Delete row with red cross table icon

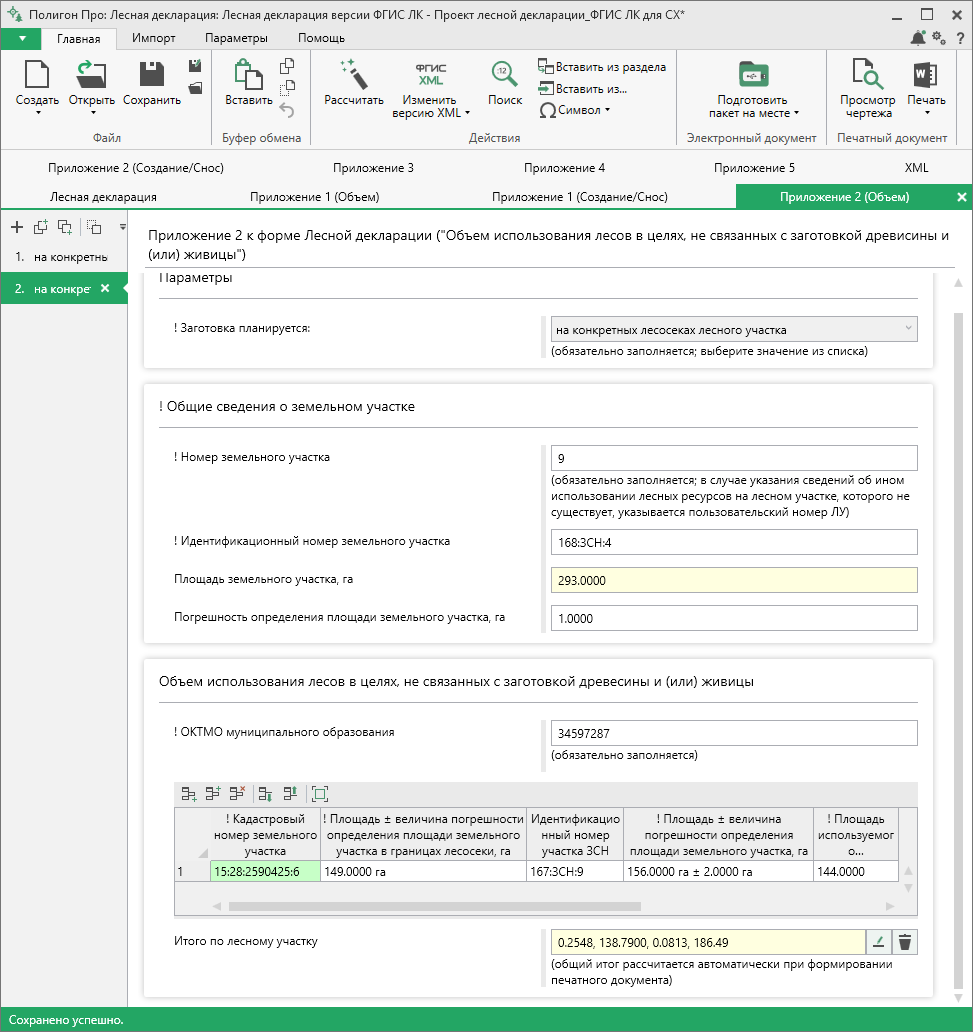pyautogui.click(x=237, y=794)
